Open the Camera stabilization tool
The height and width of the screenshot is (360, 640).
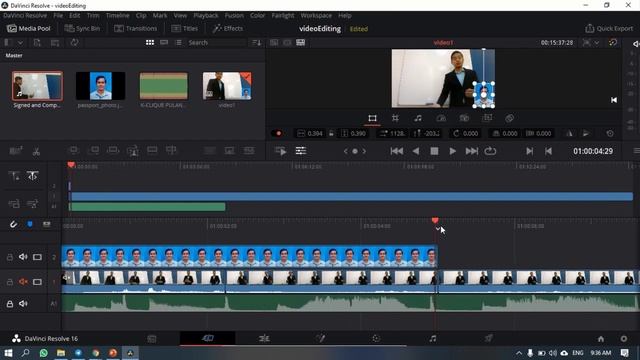click(x=464, y=118)
